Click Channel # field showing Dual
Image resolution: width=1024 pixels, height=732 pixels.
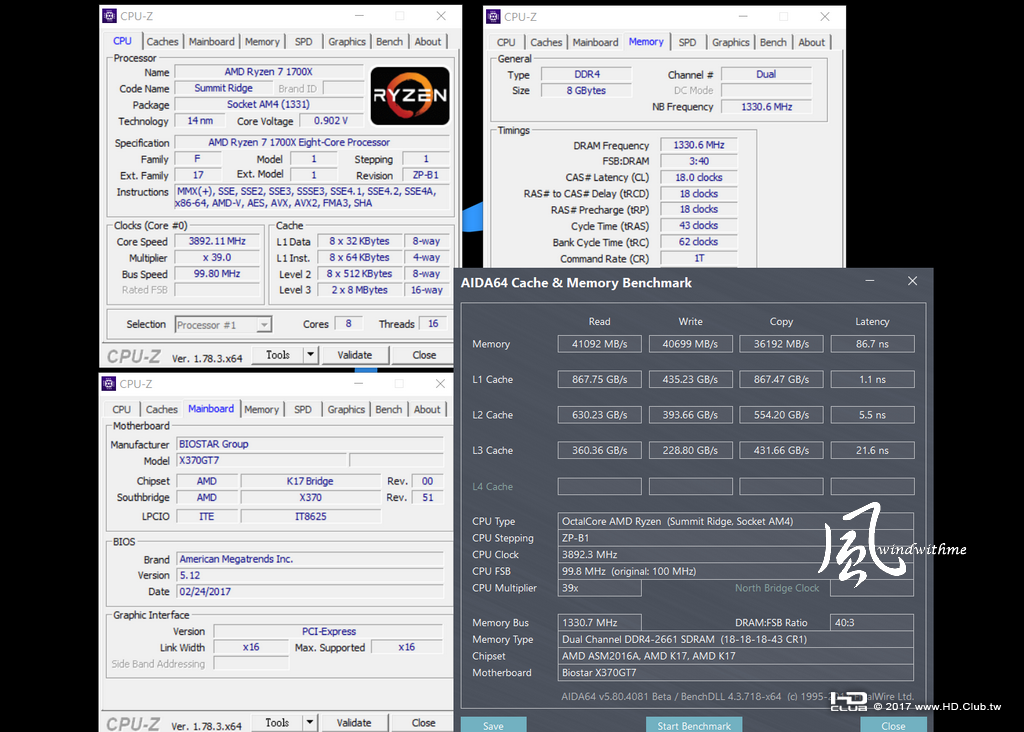(766, 74)
